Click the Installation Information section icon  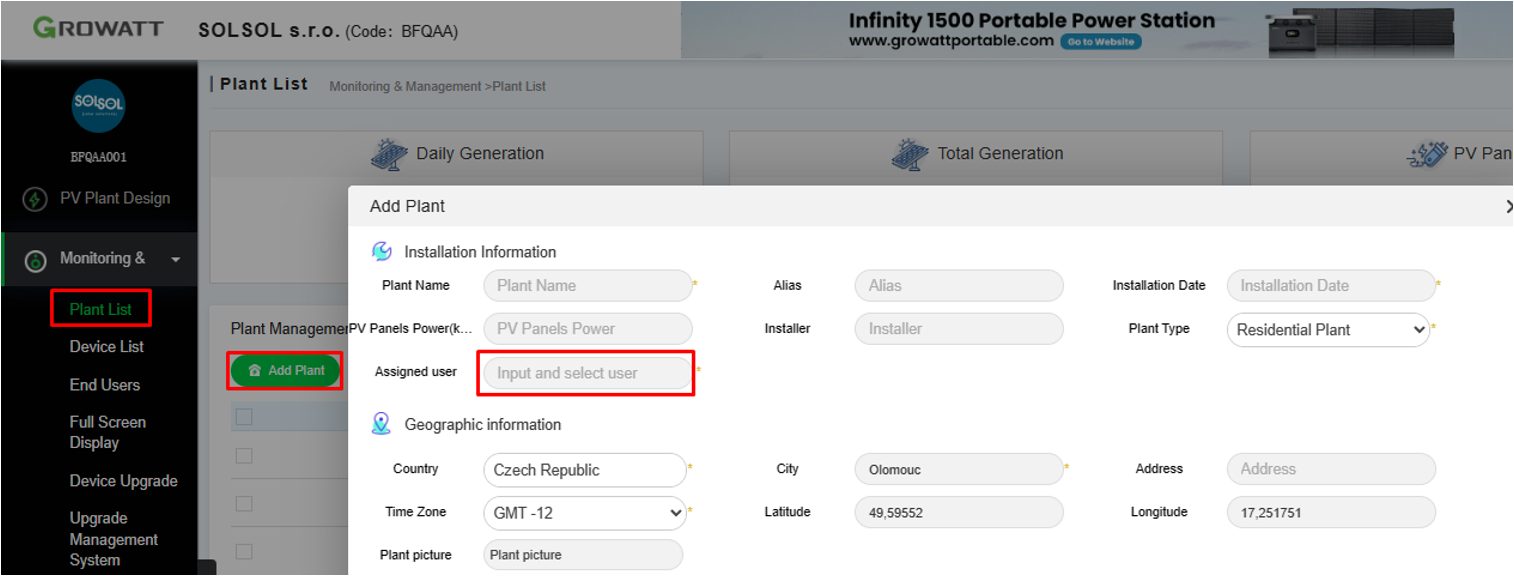(381, 251)
